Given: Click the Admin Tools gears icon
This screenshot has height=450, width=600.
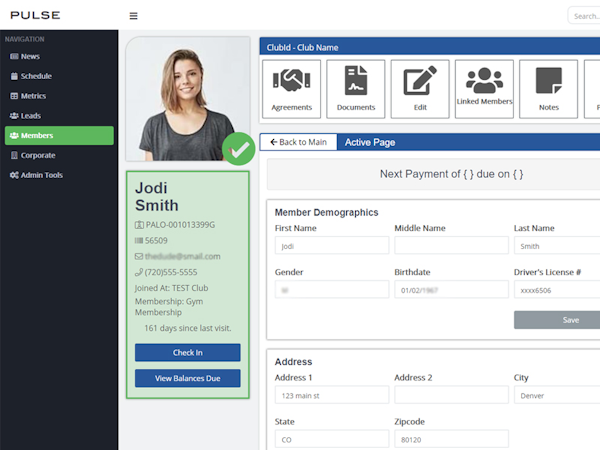Looking at the screenshot, I should 14,175.
